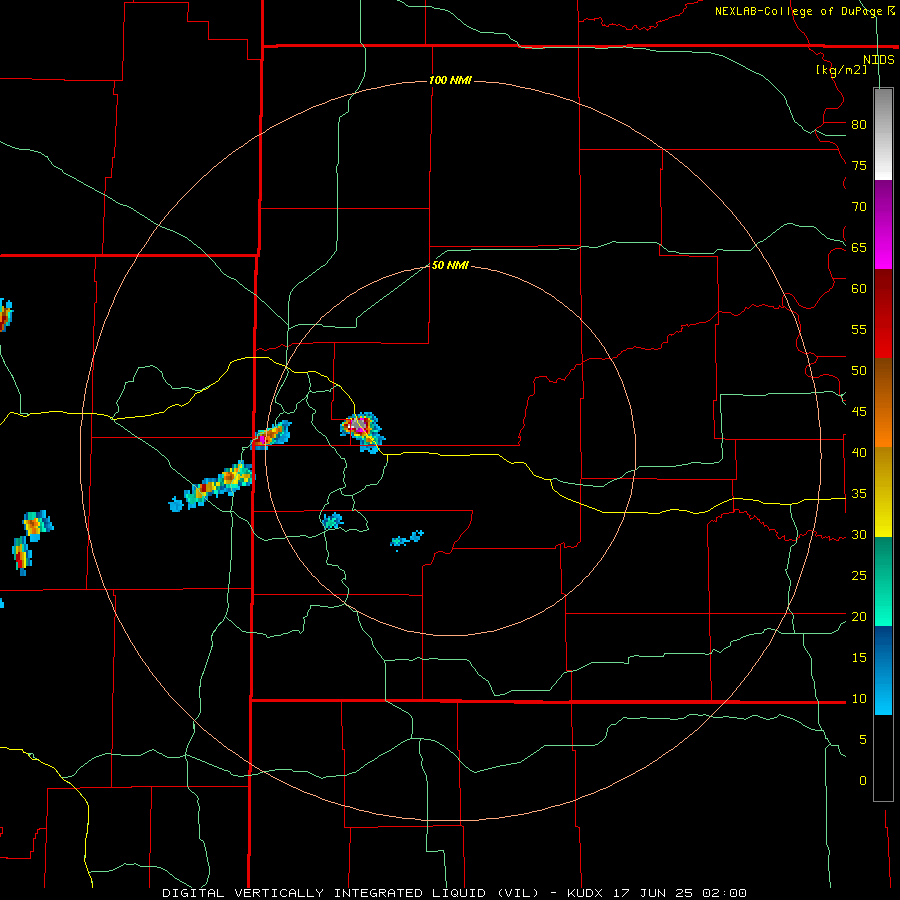The width and height of the screenshot is (900, 900).
Task: Click the storm cell with magenta core inside 50 NMI ring
Action: 362,431
